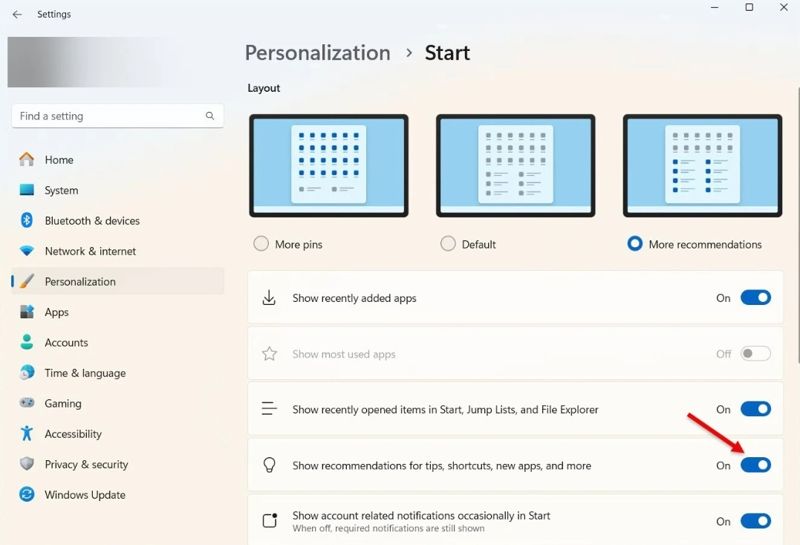Viewport: 800px width, 545px height.
Task: Click the Network & internet wifi icon
Action: pos(27,251)
